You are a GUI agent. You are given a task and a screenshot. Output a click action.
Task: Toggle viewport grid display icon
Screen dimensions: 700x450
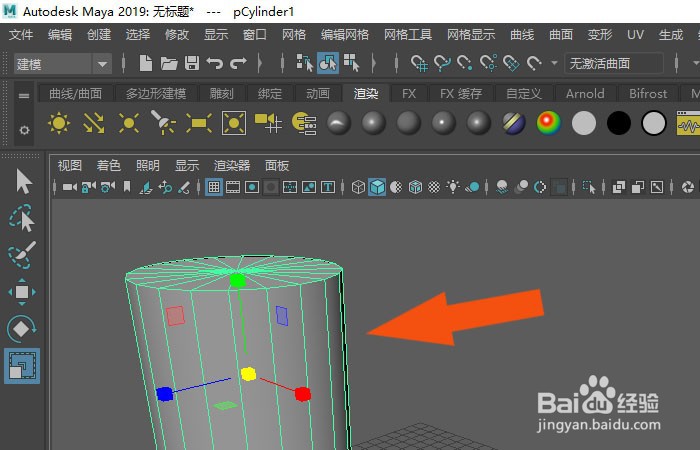214,187
